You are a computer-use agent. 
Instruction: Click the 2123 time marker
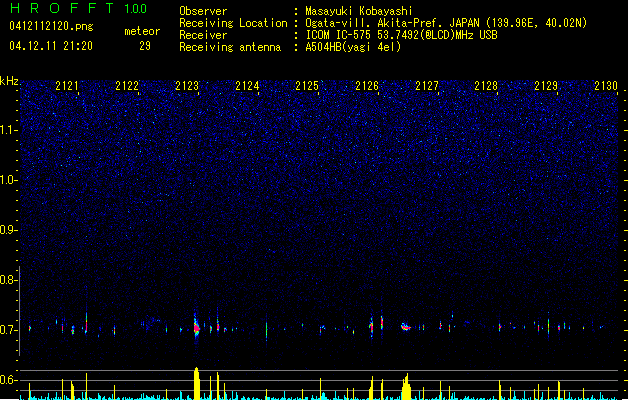pos(187,86)
